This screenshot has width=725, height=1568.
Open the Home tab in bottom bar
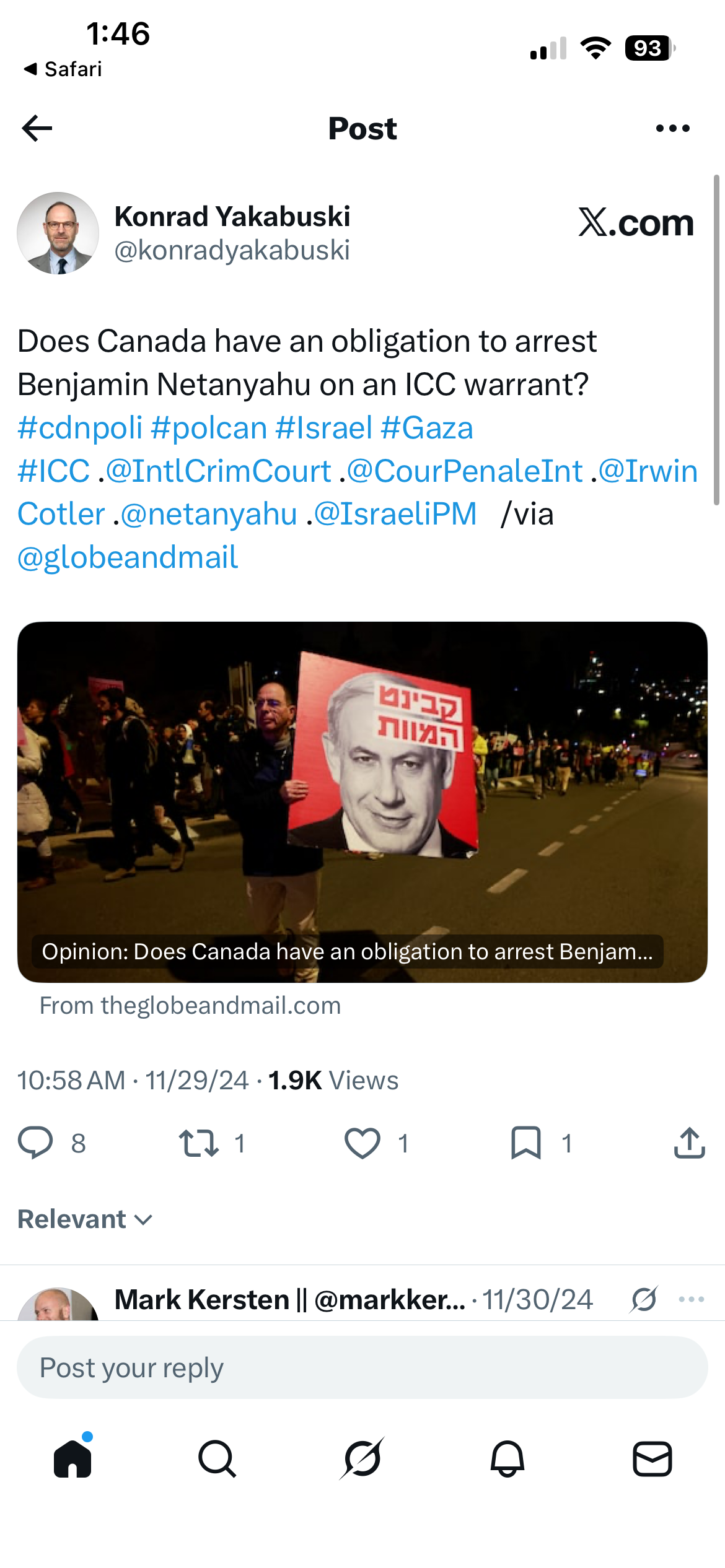pos(73,1458)
